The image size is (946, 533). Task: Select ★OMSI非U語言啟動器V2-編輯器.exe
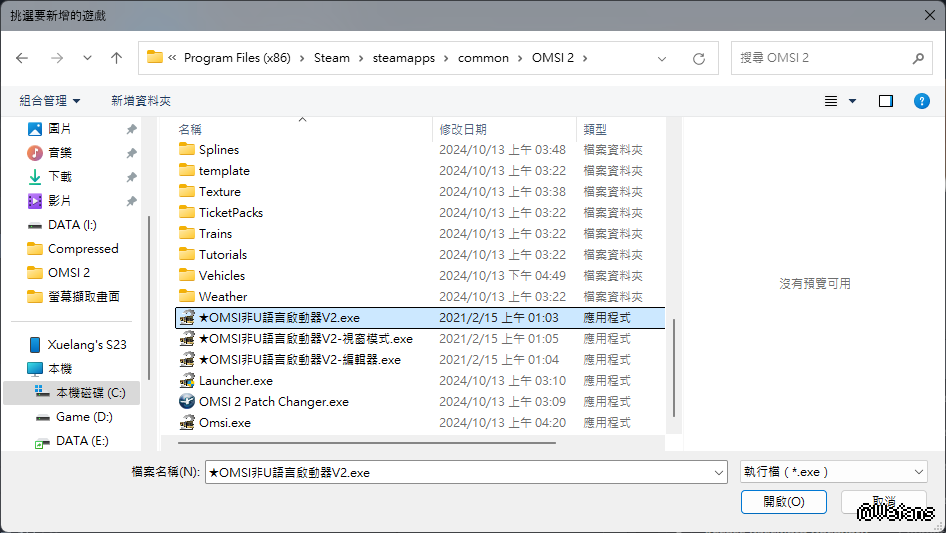[x=299, y=360]
